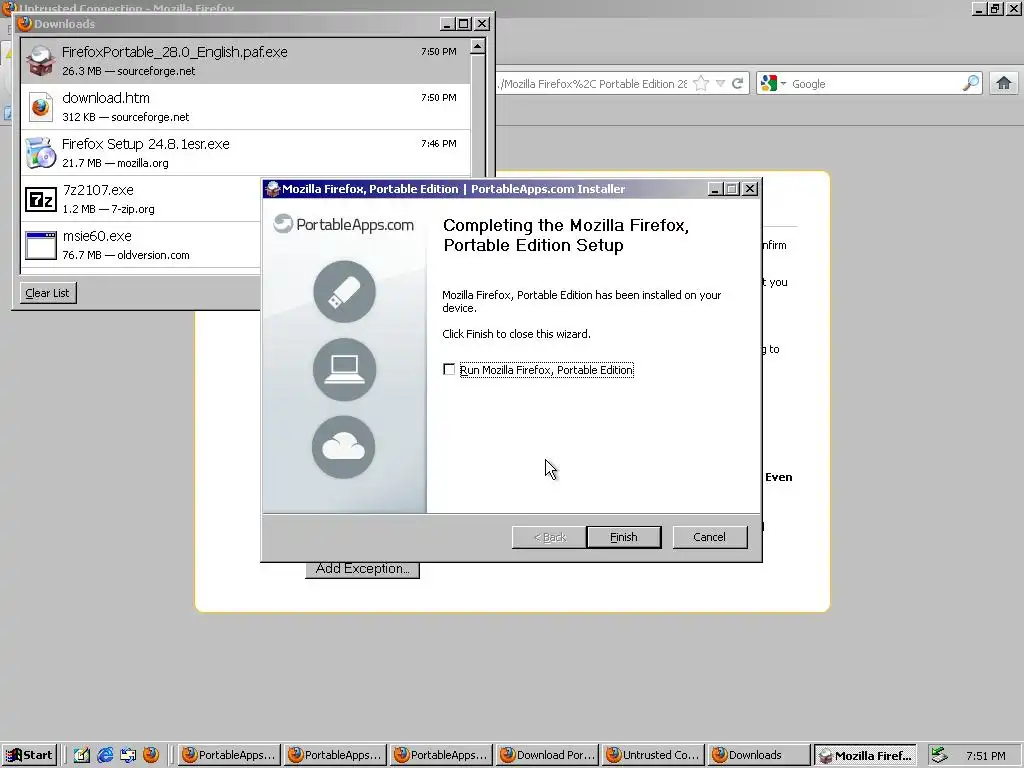Viewport: 1024px width, 768px height.
Task: Click the 7:51 PM taskbar clock
Action: tap(985, 756)
